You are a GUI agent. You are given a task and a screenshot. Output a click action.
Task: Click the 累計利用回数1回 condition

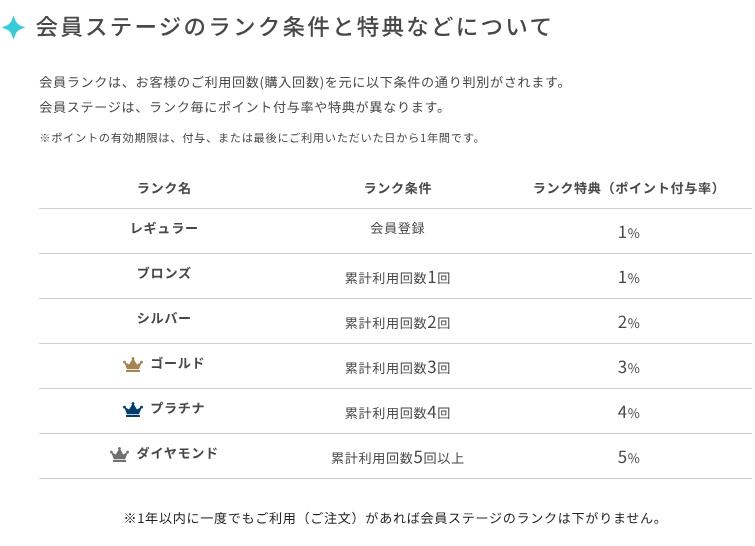click(x=397, y=277)
